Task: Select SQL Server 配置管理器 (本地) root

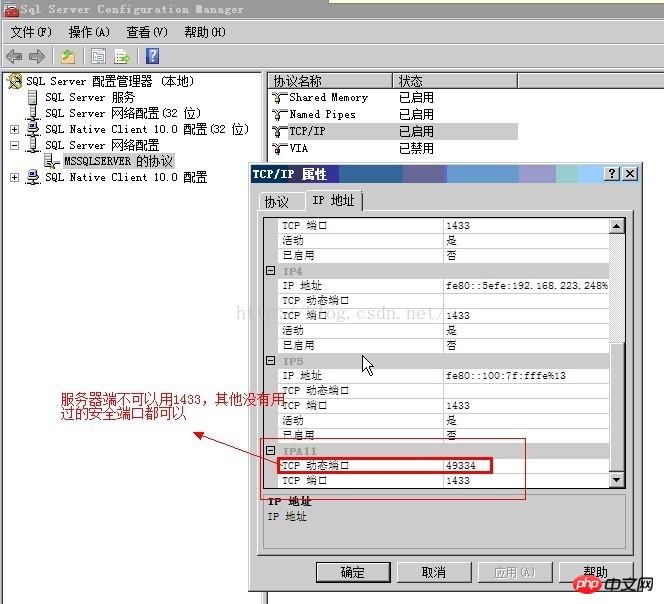Action: click(110, 81)
